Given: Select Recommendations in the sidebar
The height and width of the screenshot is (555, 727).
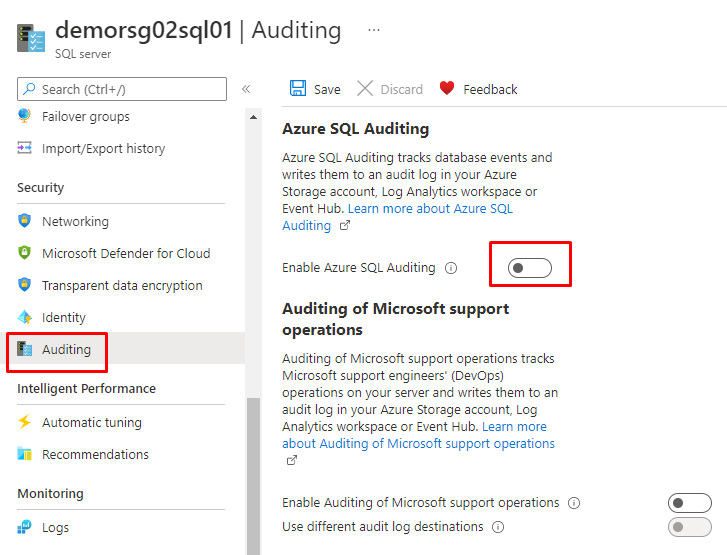Looking at the screenshot, I should coord(95,454).
